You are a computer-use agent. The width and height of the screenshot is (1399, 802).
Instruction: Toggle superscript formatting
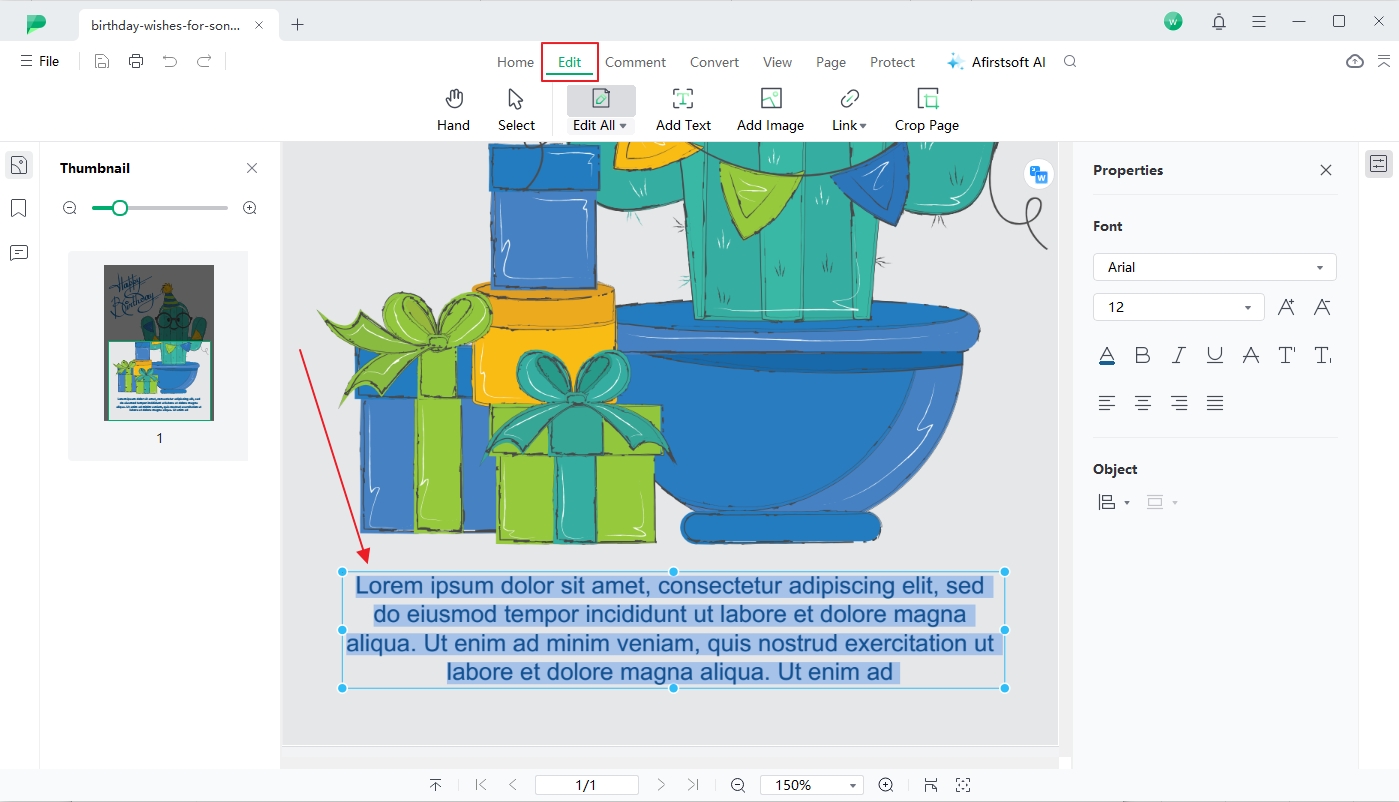1287,355
